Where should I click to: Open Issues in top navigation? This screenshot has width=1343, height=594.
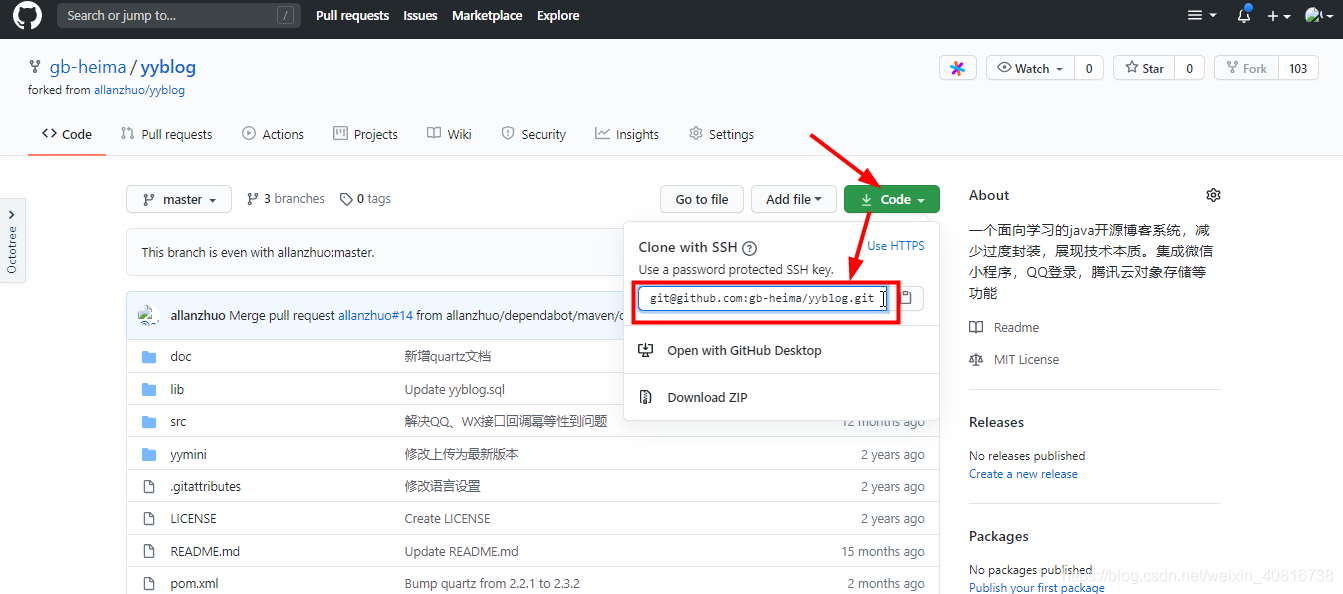(420, 15)
